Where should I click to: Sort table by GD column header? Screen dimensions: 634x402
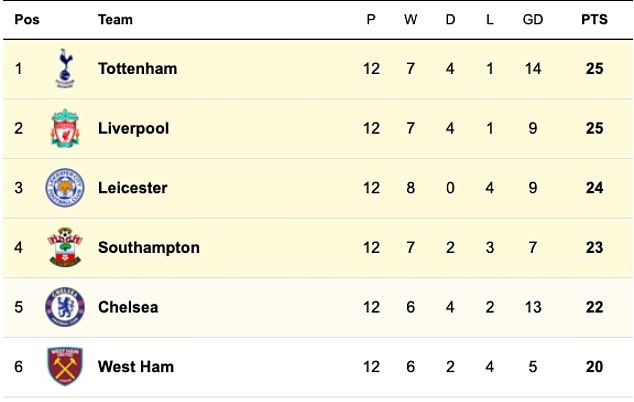(533, 19)
